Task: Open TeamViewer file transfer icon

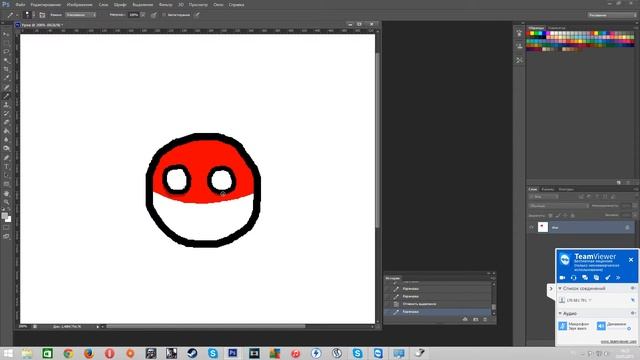Action: pyautogui.click(x=596, y=277)
